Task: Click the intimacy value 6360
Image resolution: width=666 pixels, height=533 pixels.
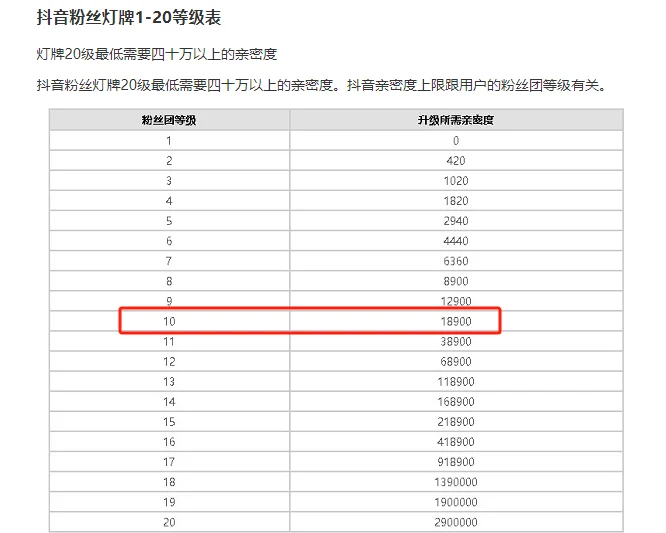Action: (456, 261)
